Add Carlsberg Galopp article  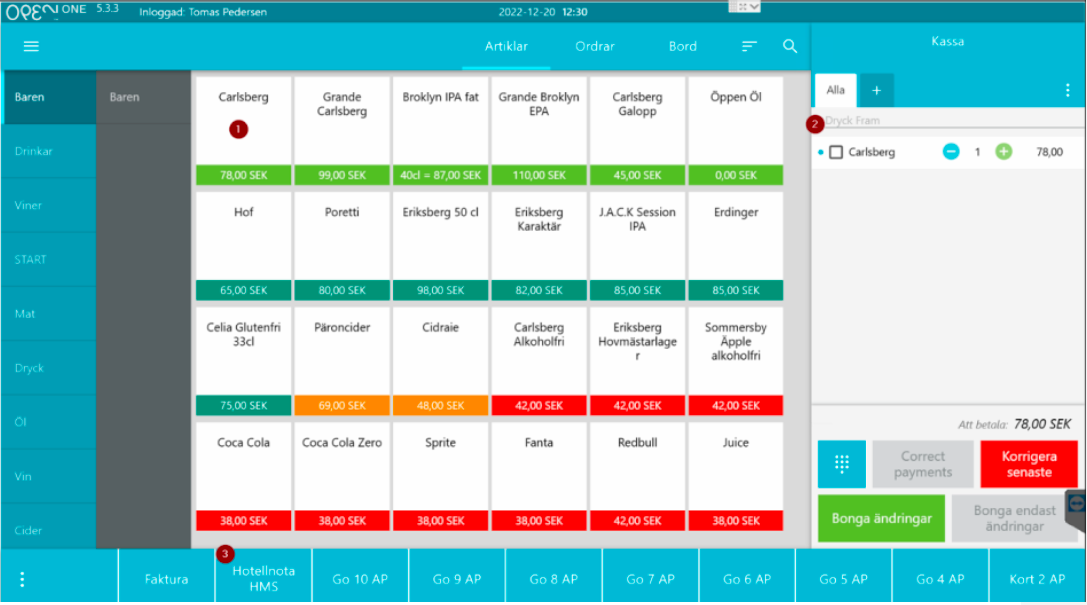coord(637,131)
